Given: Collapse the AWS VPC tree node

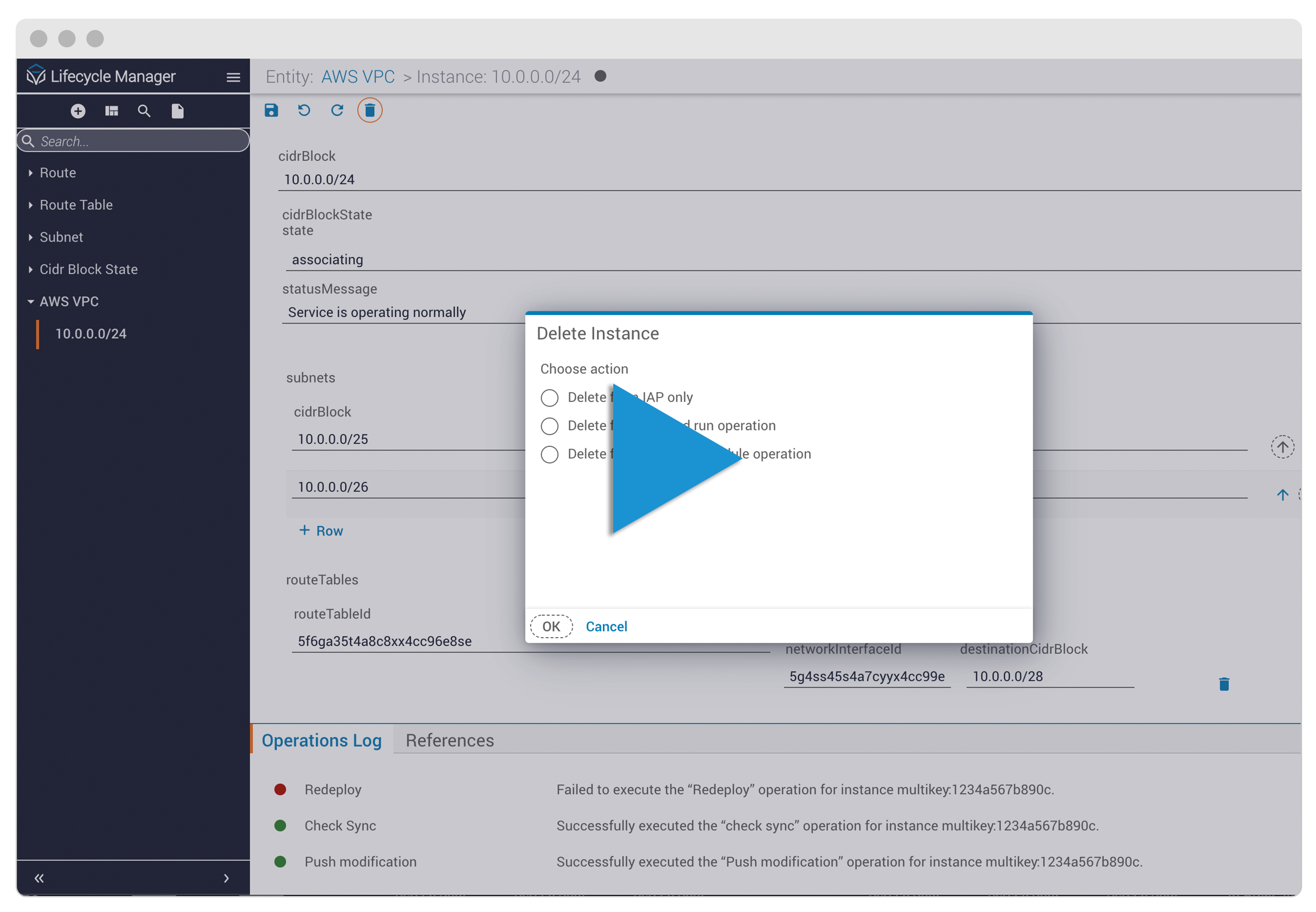Looking at the screenshot, I should pyautogui.click(x=31, y=302).
